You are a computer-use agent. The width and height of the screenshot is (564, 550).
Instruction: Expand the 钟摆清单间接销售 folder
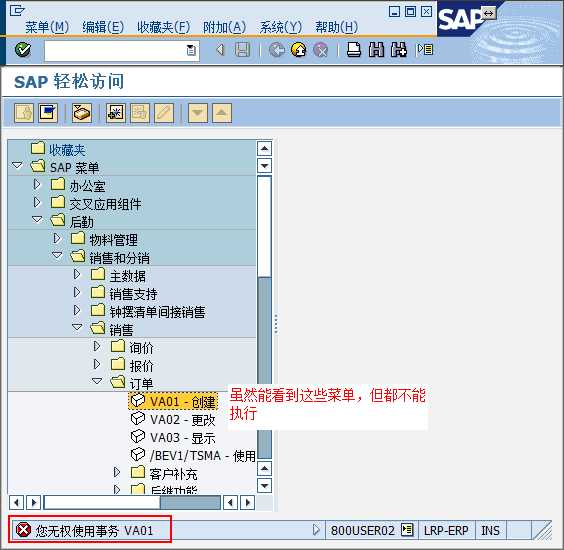point(77,310)
